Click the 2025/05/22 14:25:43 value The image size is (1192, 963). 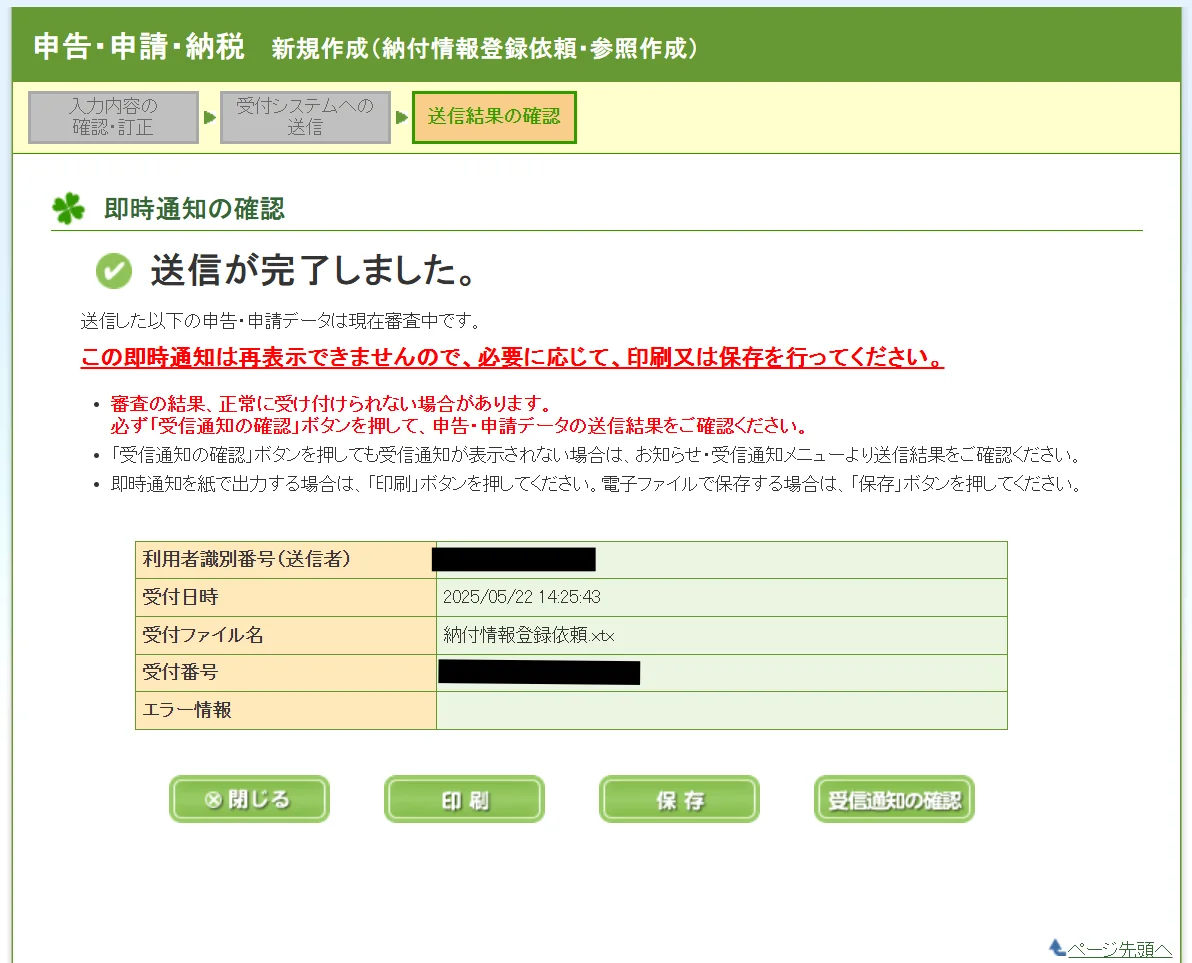click(x=522, y=597)
